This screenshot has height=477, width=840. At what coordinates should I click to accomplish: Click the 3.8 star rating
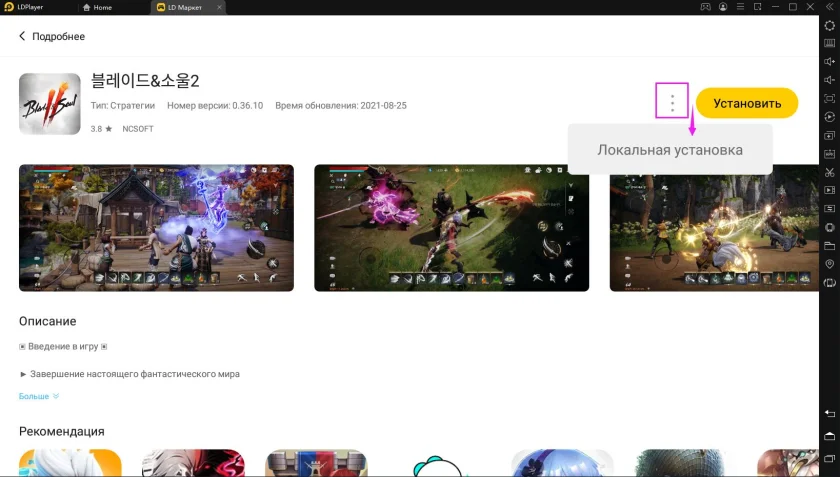click(101, 129)
